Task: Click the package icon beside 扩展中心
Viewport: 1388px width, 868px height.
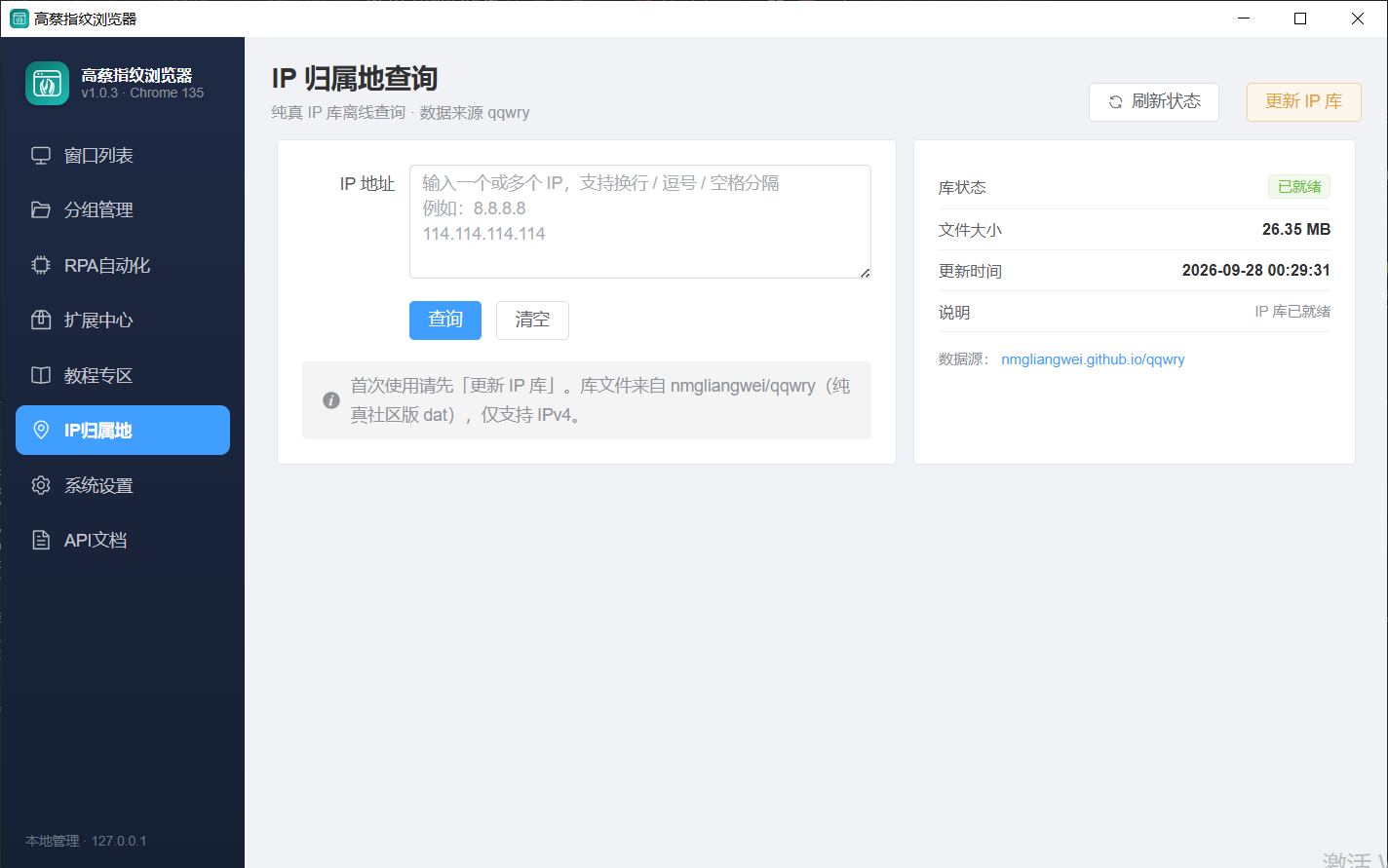Action: pos(41,320)
